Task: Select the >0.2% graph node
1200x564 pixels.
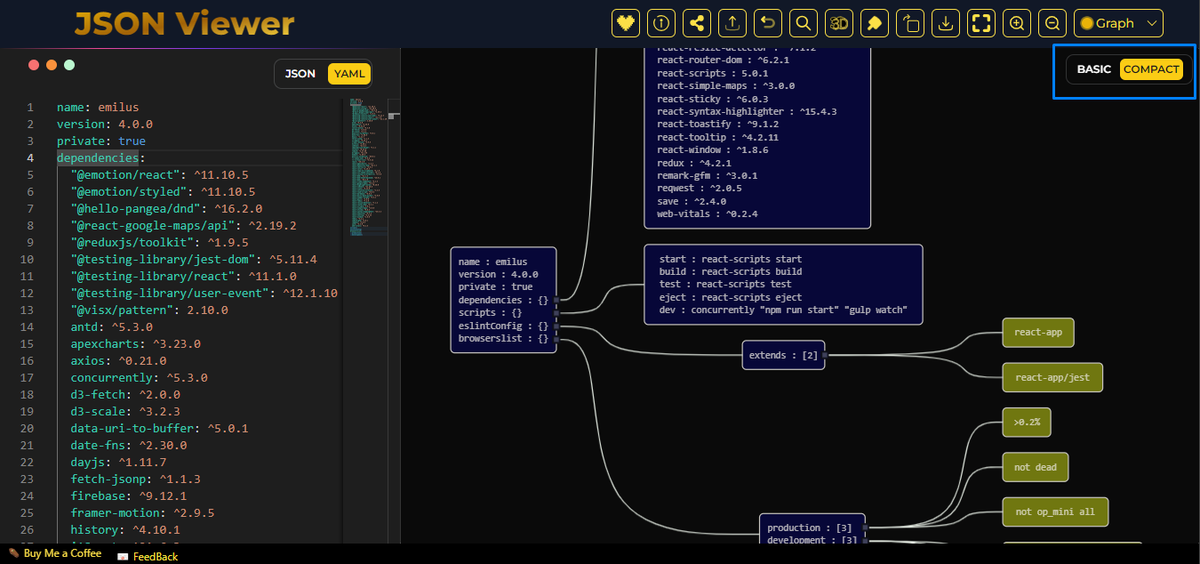Action: point(1026,423)
